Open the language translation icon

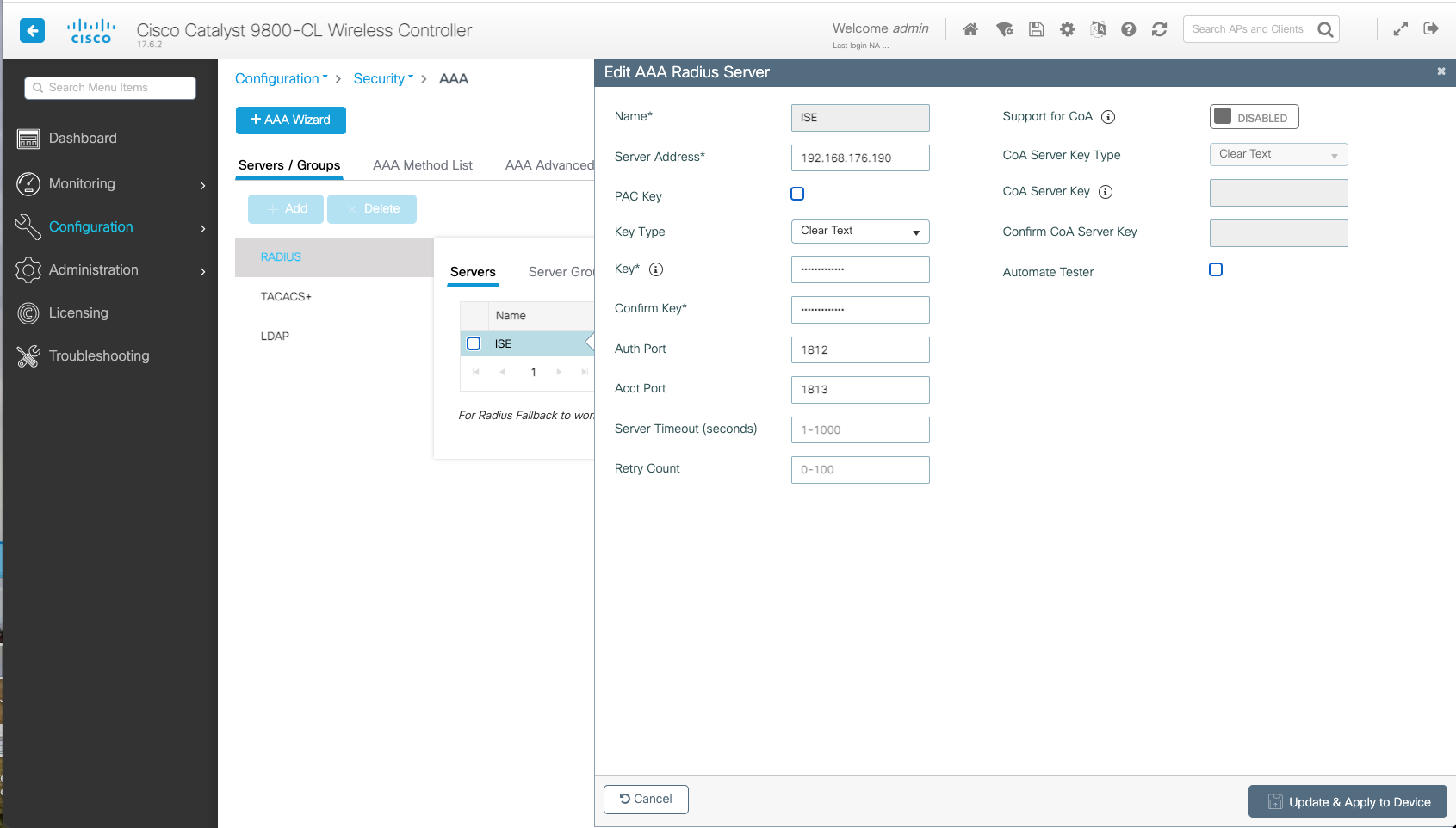1098,29
